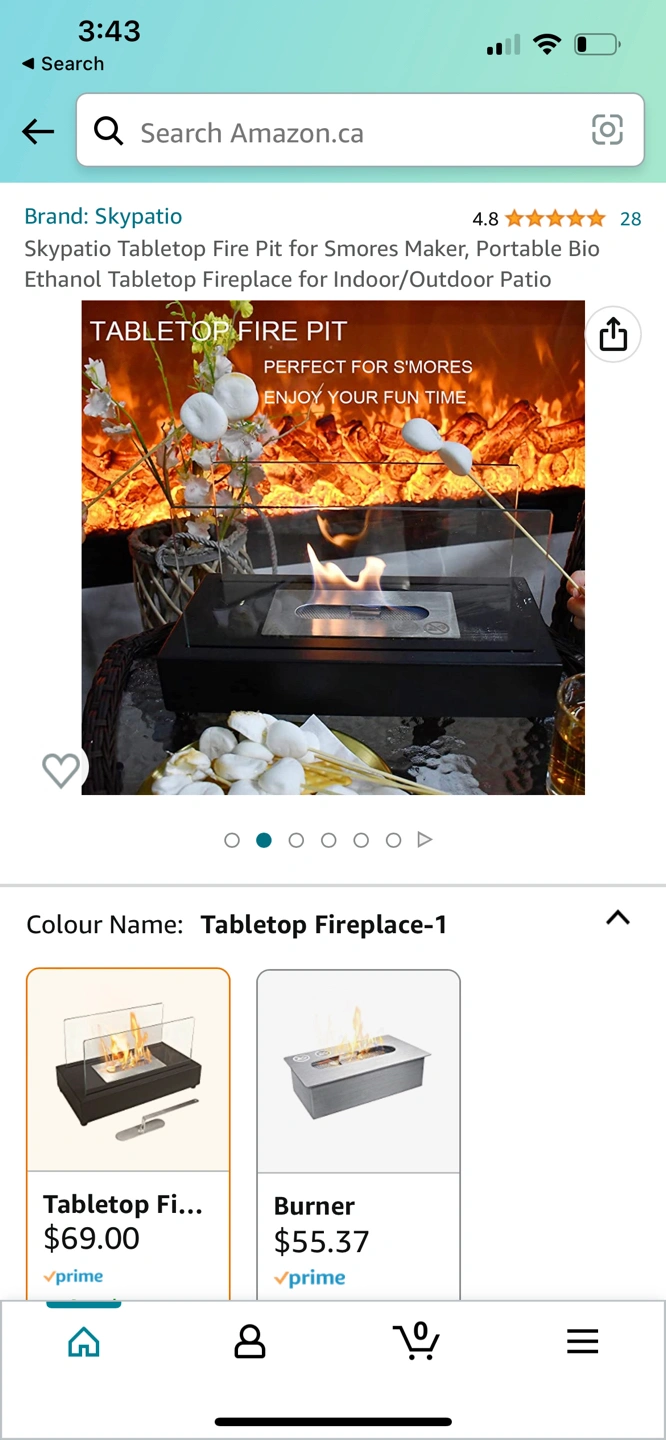View the shopping cart
Image resolution: width=666 pixels, height=1440 pixels.
[x=416, y=1341]
